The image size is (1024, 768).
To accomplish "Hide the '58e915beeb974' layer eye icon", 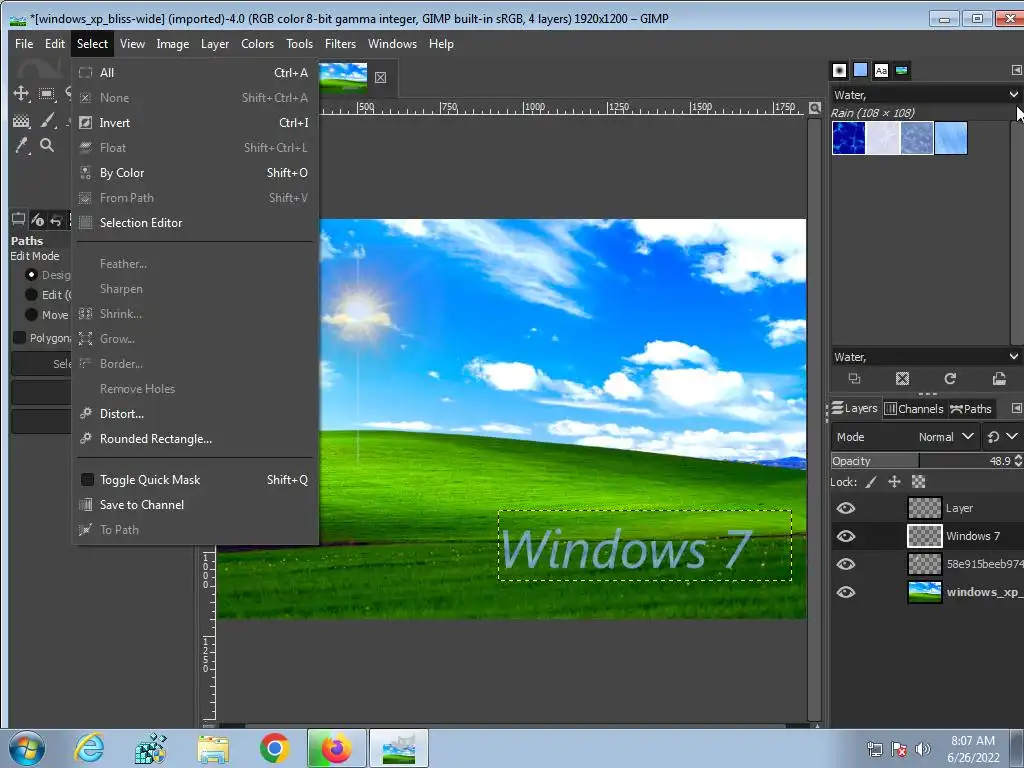I will pos(846,564).
